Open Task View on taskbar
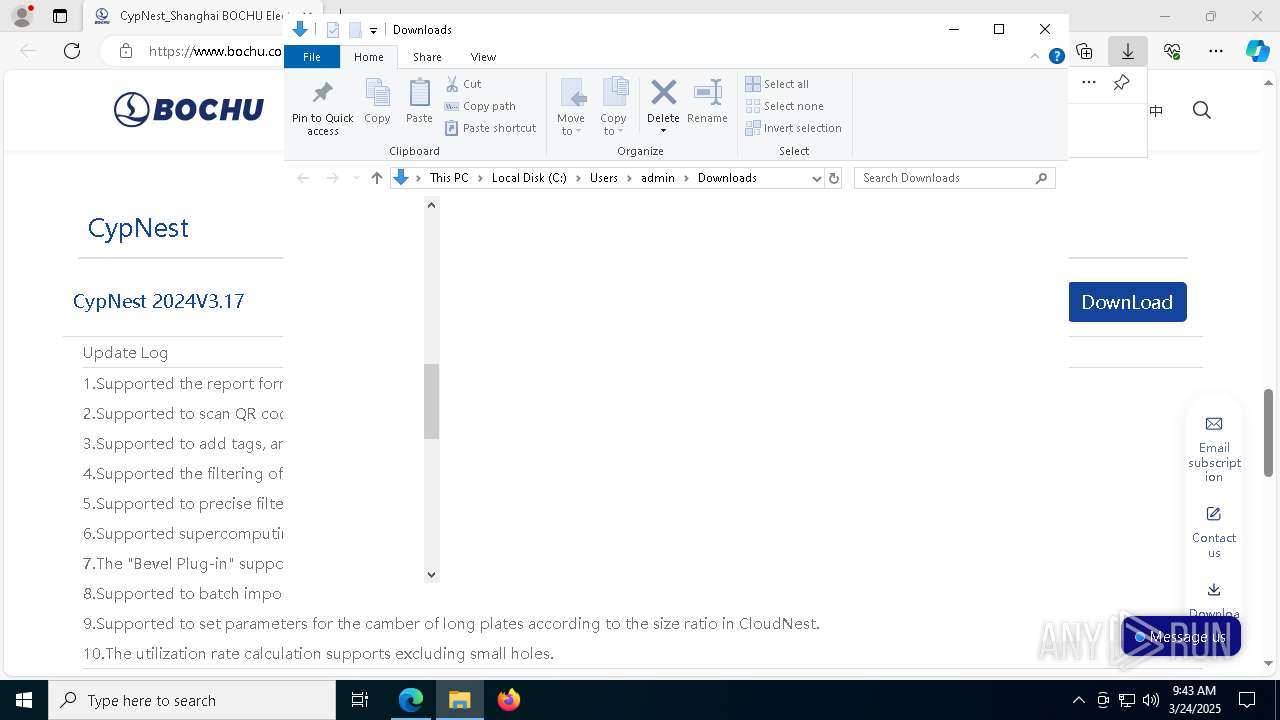This screenshot has height=720, width=1280. pyautogui.click(x=360, y=700)
